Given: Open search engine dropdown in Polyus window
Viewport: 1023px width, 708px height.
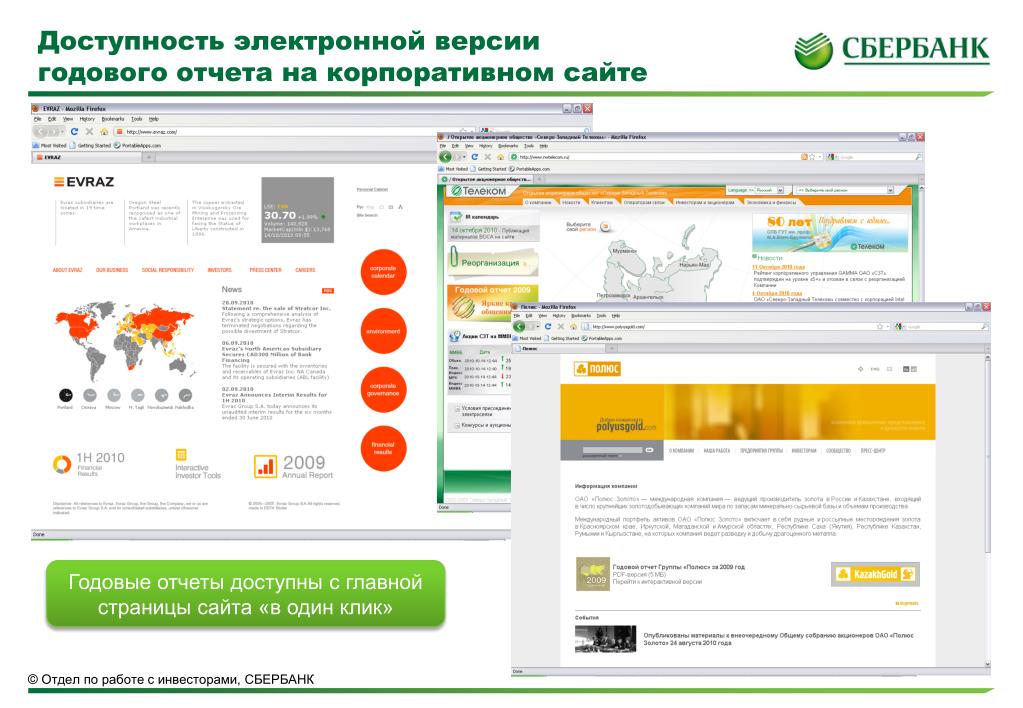Looking at the screenshot, I should (900, 326).
